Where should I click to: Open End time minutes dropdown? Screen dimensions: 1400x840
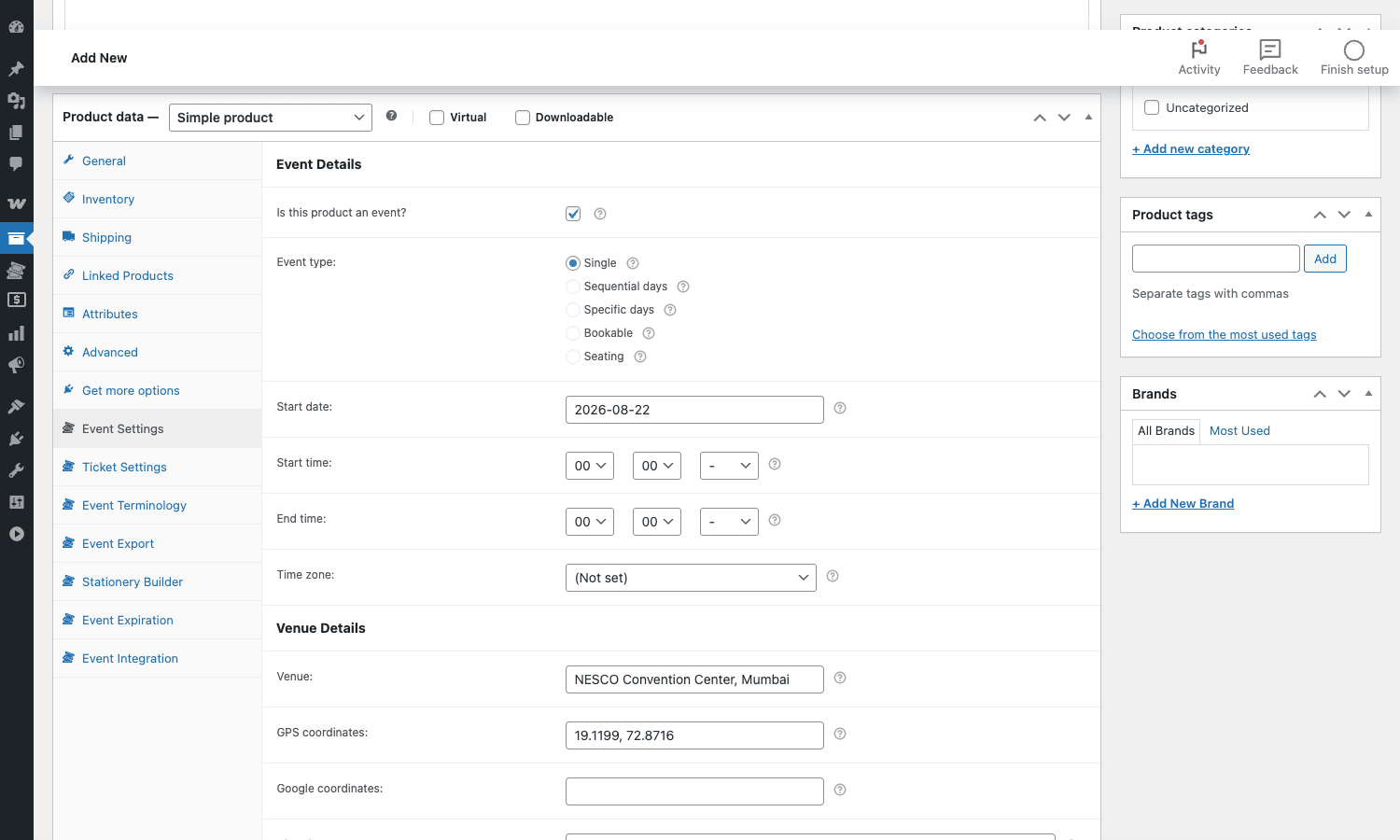point(657,522)
